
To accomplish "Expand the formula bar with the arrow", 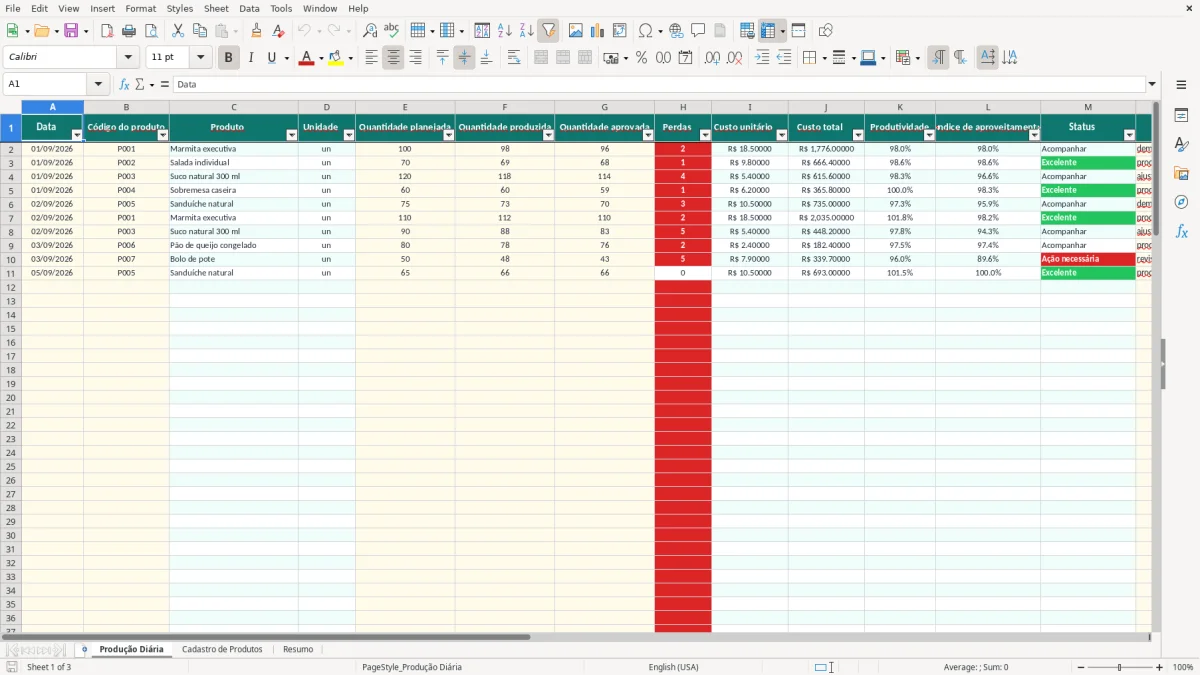I will pos(1152,84).
